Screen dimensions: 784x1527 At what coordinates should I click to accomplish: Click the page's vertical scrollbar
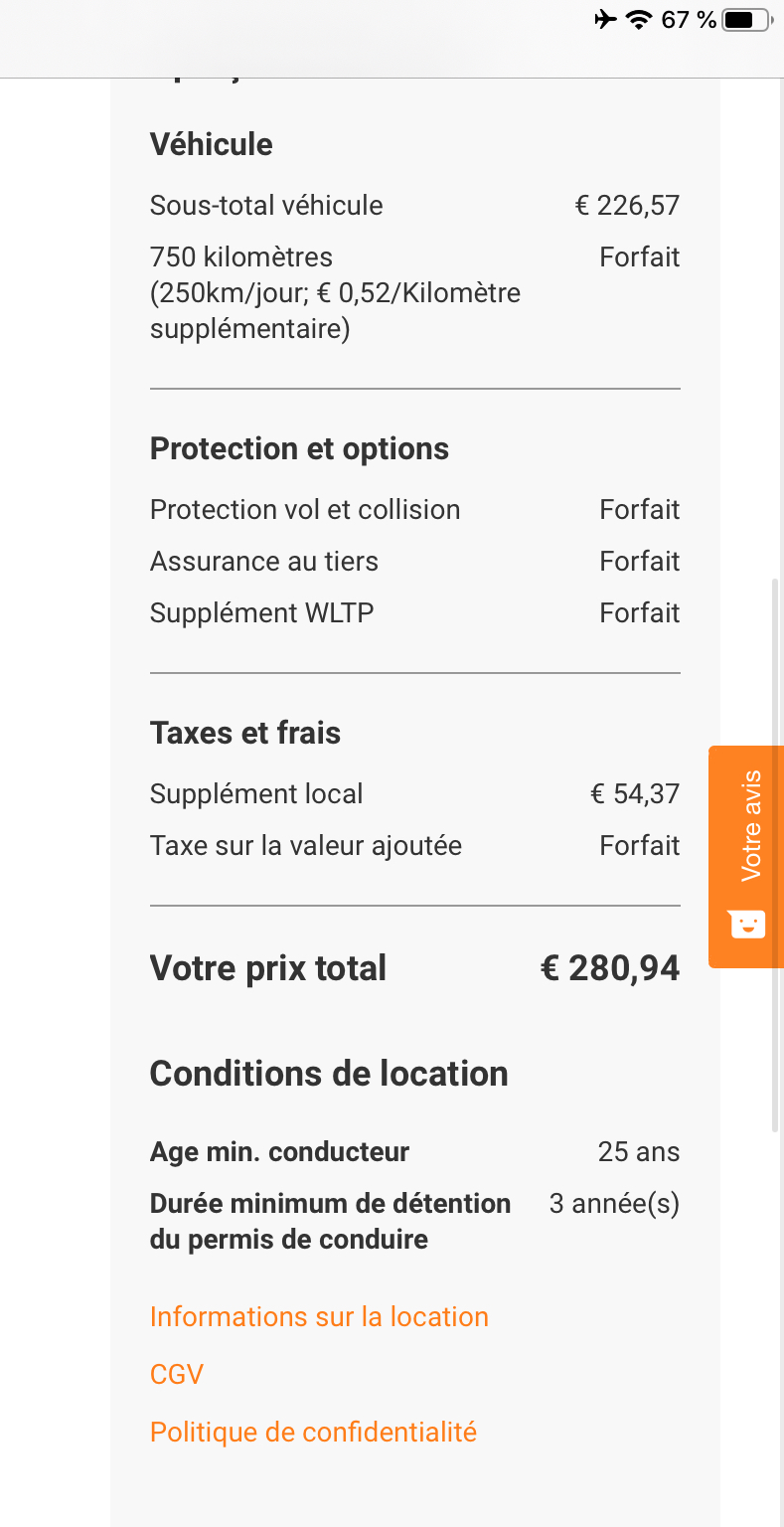click(x=776, y=855)
